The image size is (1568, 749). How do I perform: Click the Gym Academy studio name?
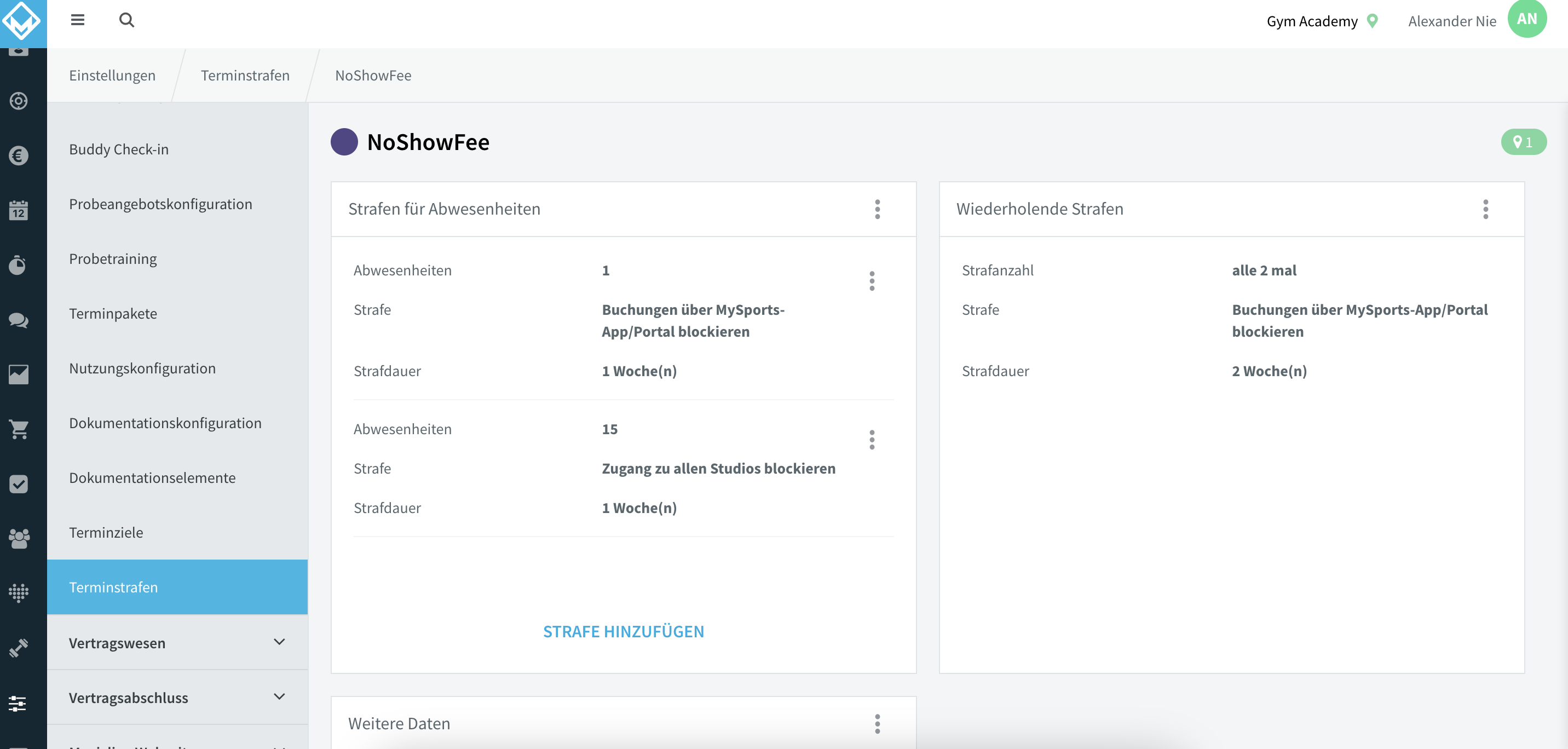click(x=1312, y=21)
